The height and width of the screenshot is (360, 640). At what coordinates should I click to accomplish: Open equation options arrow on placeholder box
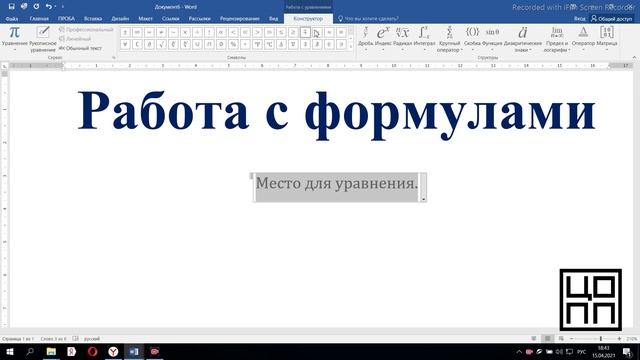tap(423, 199)
